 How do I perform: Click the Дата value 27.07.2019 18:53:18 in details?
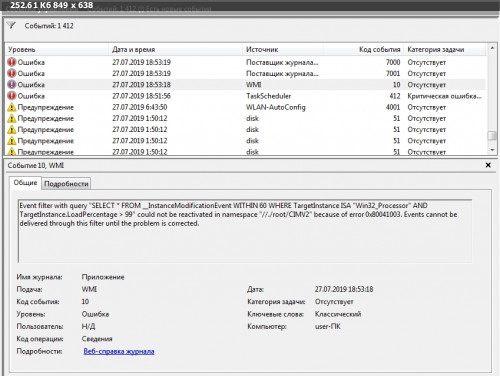pyautogui.click(x=344, y=289)
